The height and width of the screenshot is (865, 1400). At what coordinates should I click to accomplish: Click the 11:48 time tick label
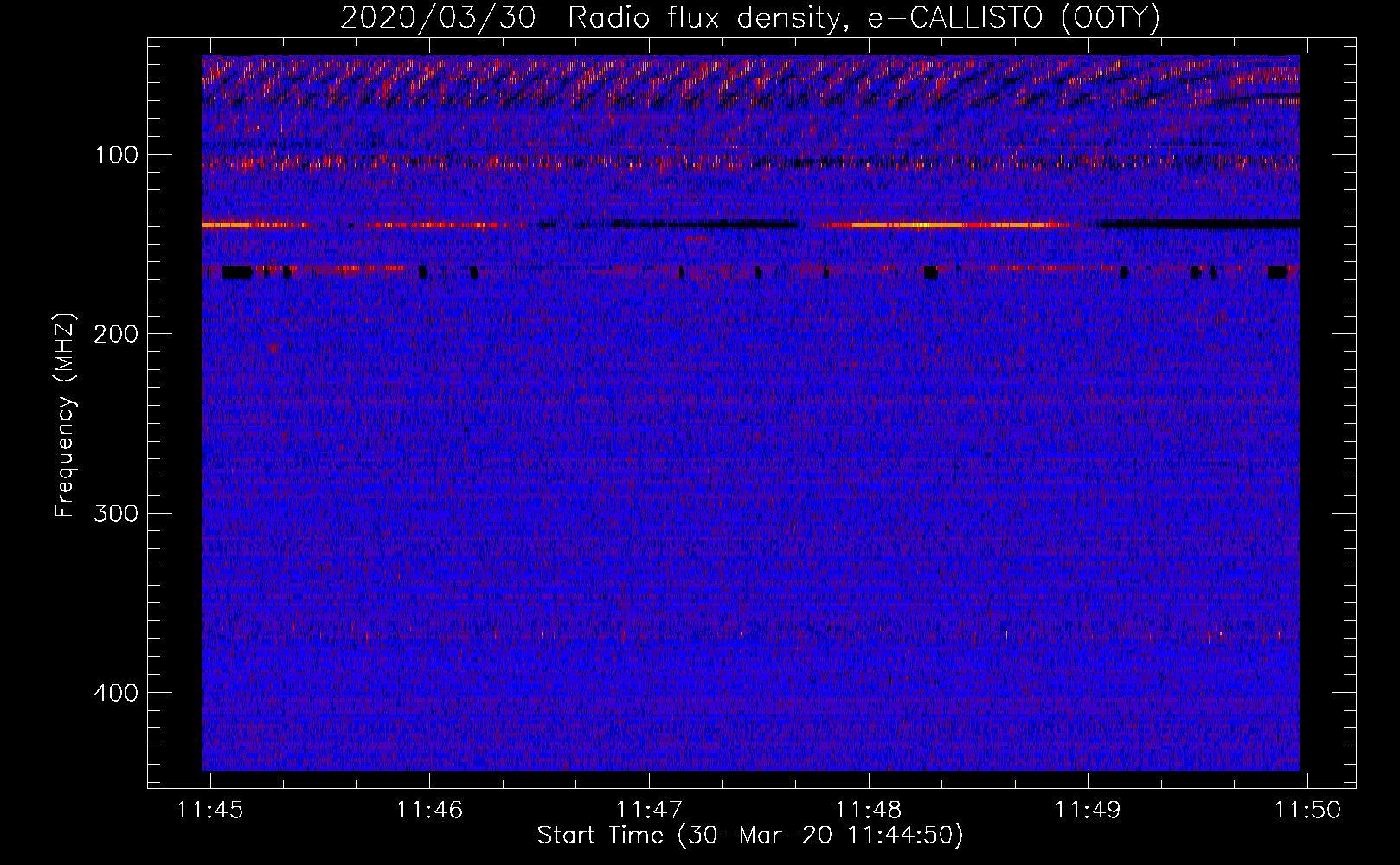click(869, 810)
